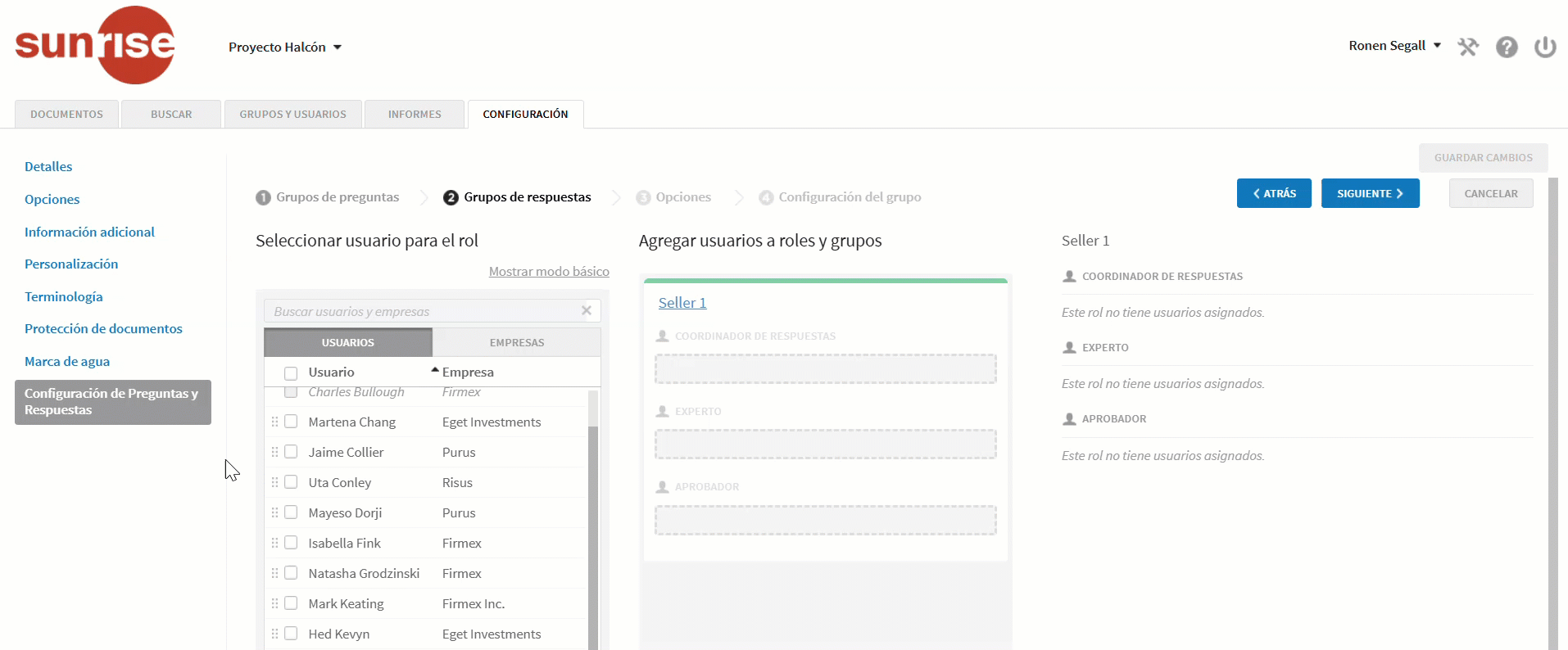Viewport: 1568px width, 650px height.
Task: Click the Cancelar button
Action: tap(1491, 193)
